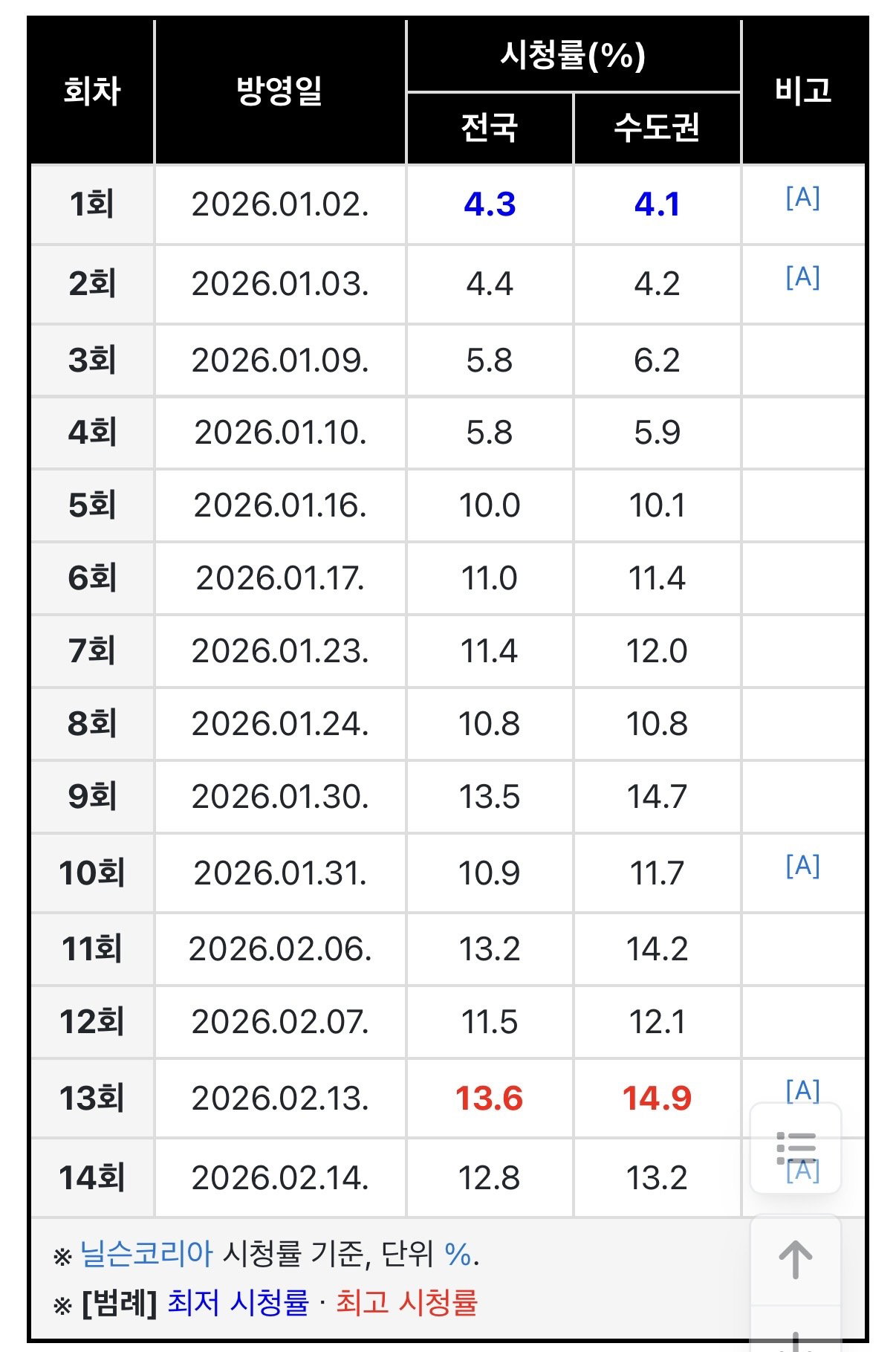Screen dimensions: 896x1352
Task: Select the 2026.01.30. air date cell
Action: pos(280,797)
